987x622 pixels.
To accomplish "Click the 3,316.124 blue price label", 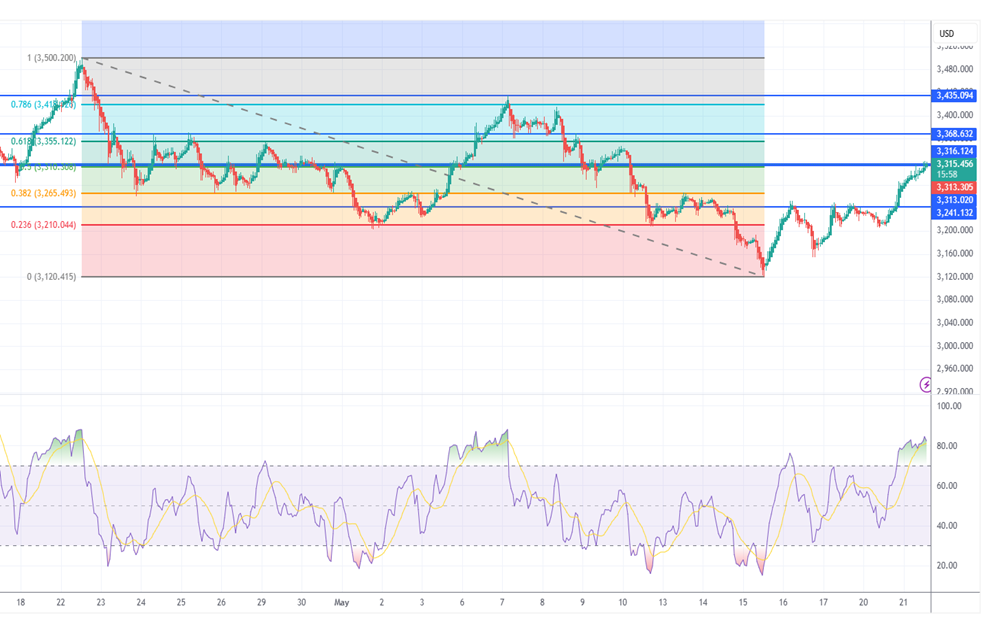I will (x=954, y=152).
